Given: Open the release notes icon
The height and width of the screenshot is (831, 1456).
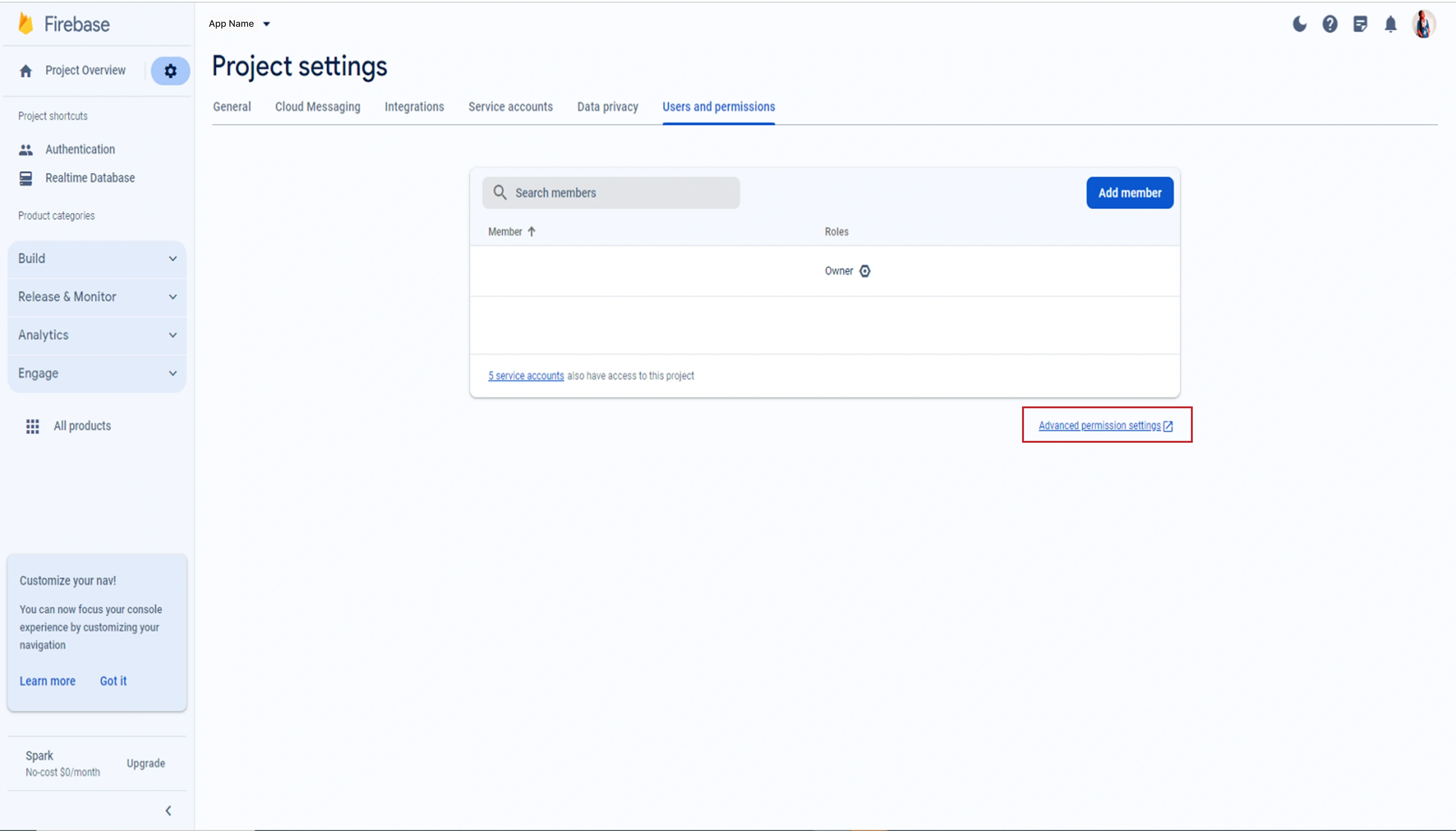Looking at the screenshot, I should [1360, 24].
